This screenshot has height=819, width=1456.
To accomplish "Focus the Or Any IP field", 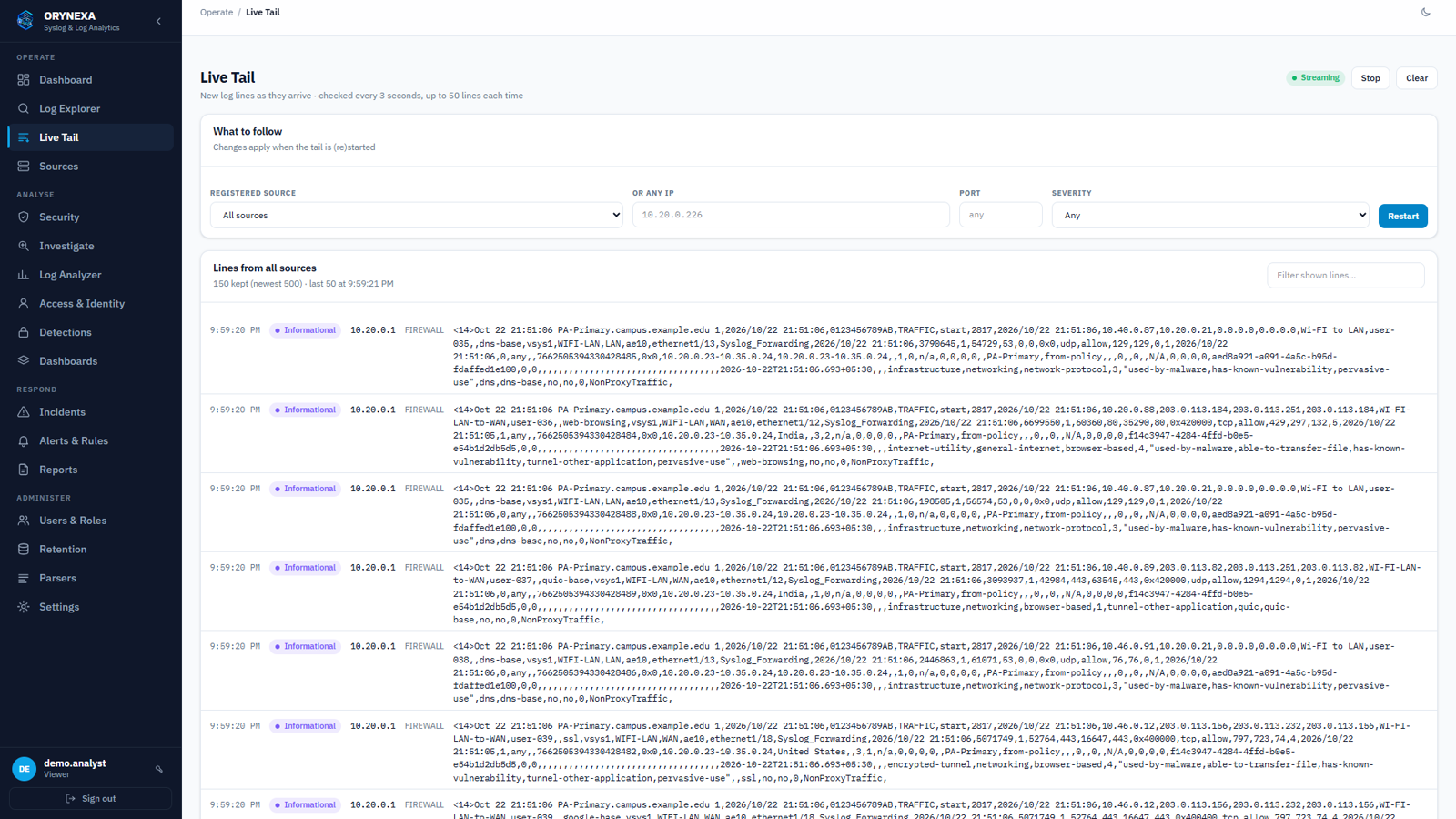I will [791, 215].
